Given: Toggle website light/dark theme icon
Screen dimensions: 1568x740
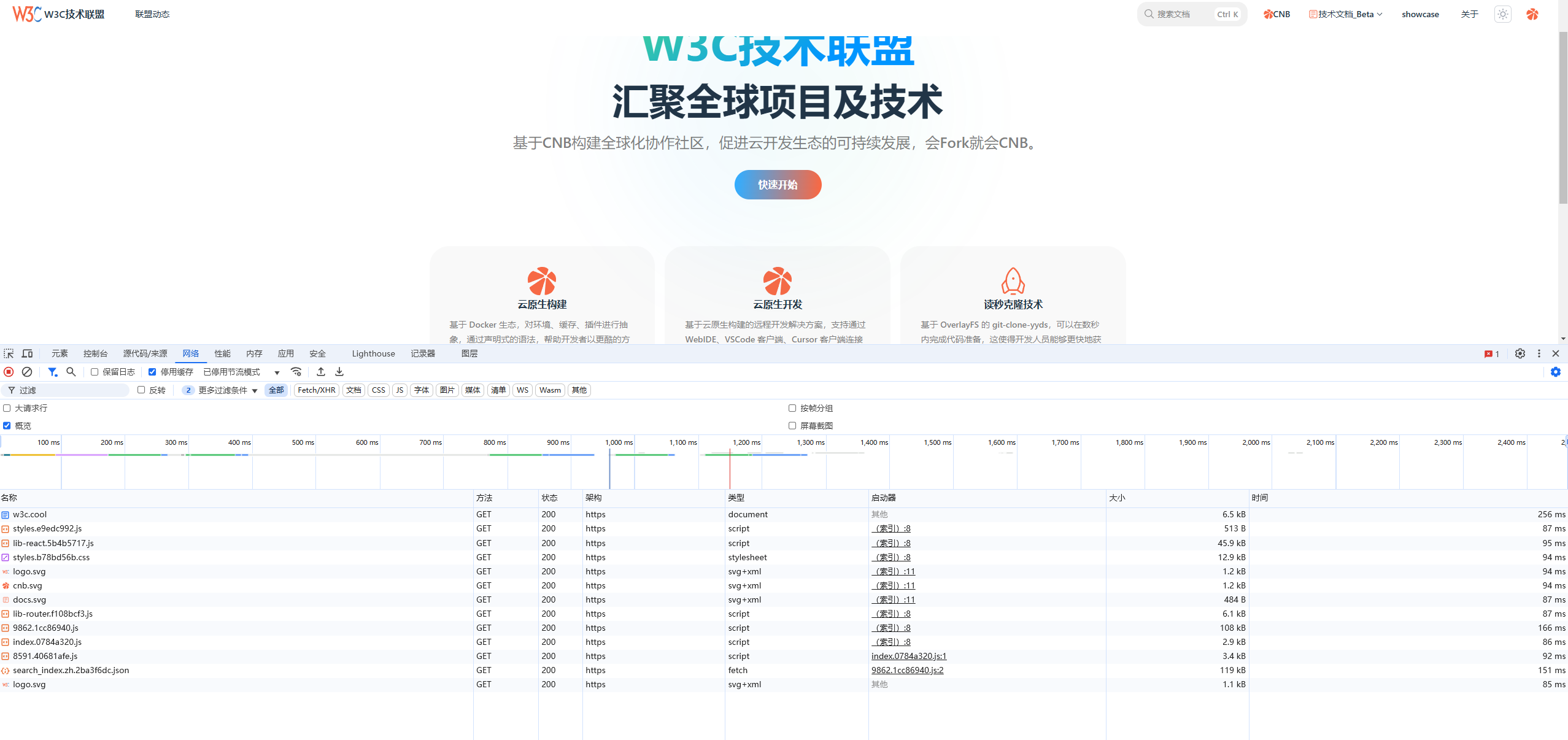Looking at the screenshot, I should click(x=1502, y=14).
